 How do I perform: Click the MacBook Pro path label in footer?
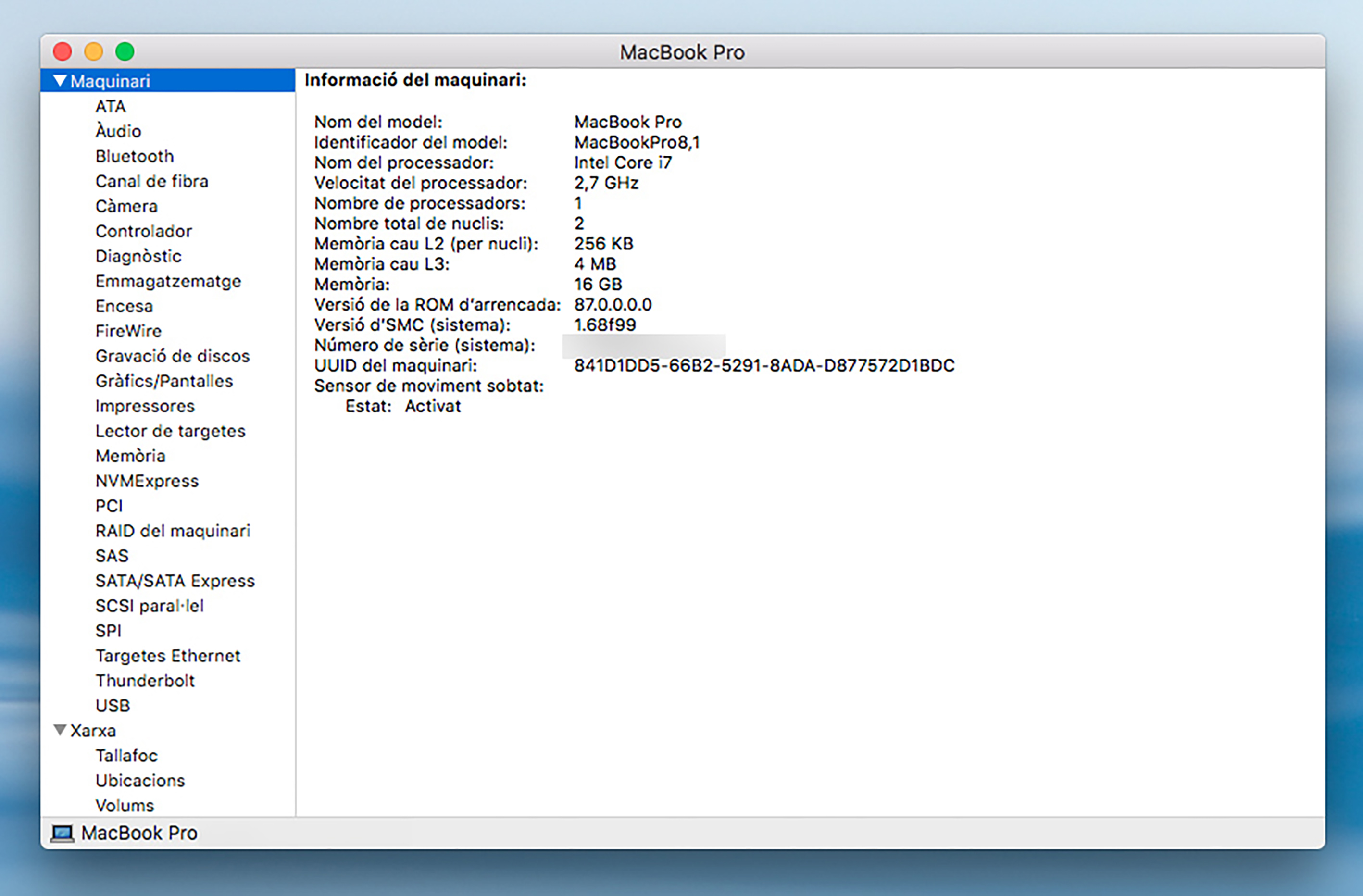click(139, 833)
